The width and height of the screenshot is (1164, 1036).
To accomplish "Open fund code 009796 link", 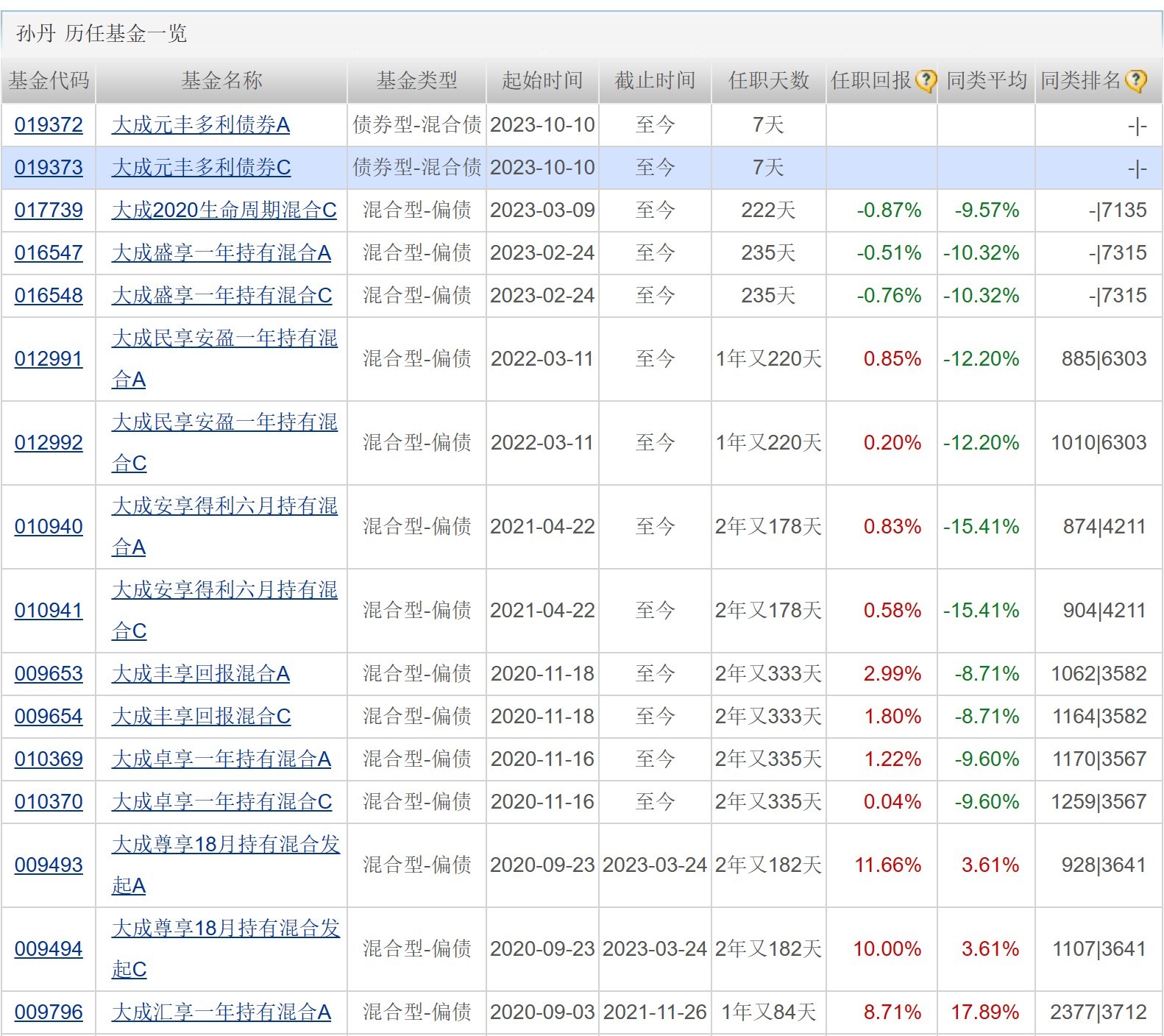I will click(49, 1012).
